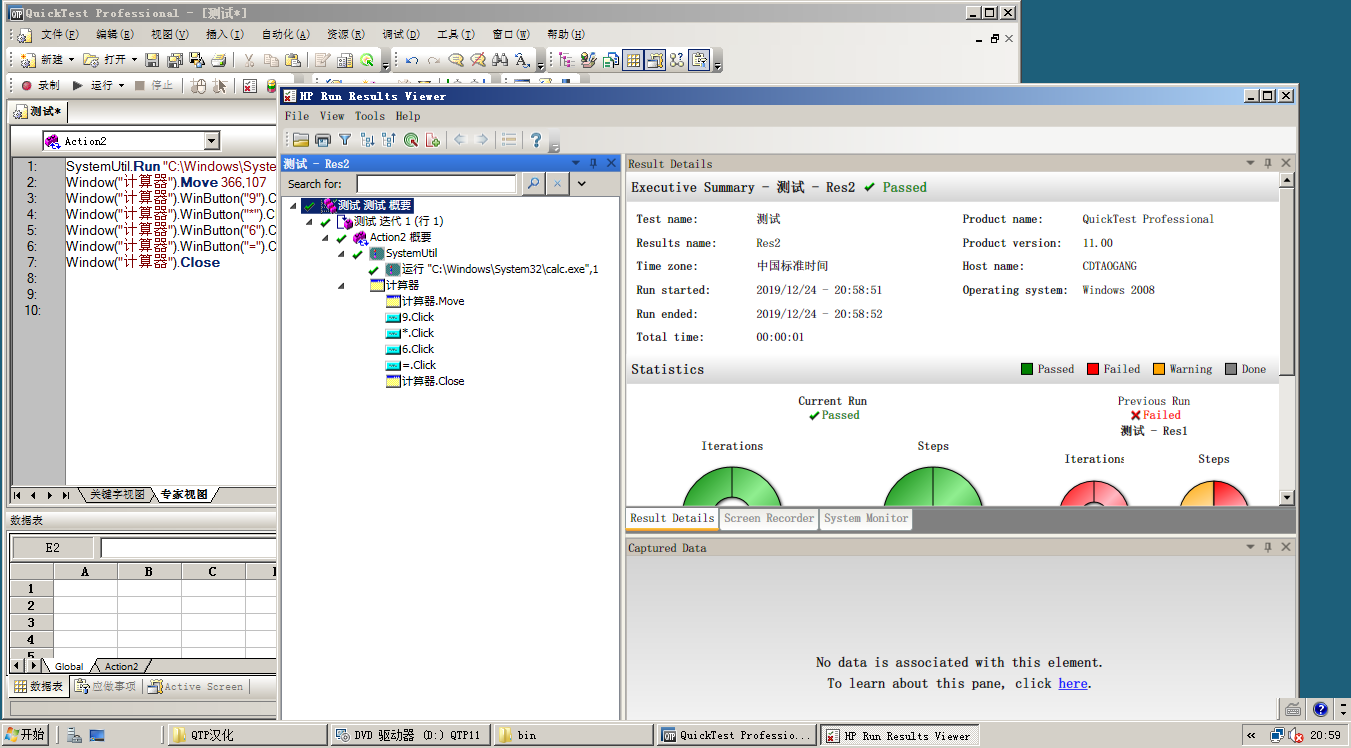Click the Save disk icon in QuickTest toolbar
Viewport: 1351px width, 748px height.
152,60
